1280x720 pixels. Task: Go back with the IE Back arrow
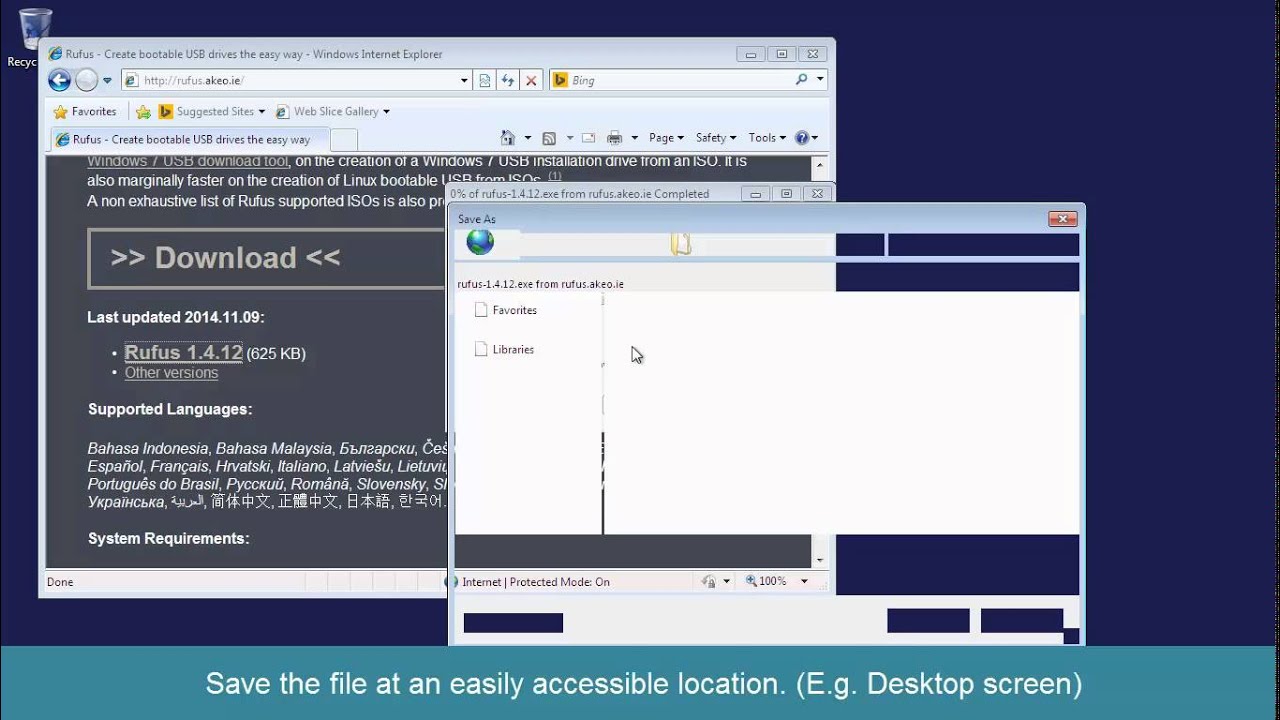(59, 81)
